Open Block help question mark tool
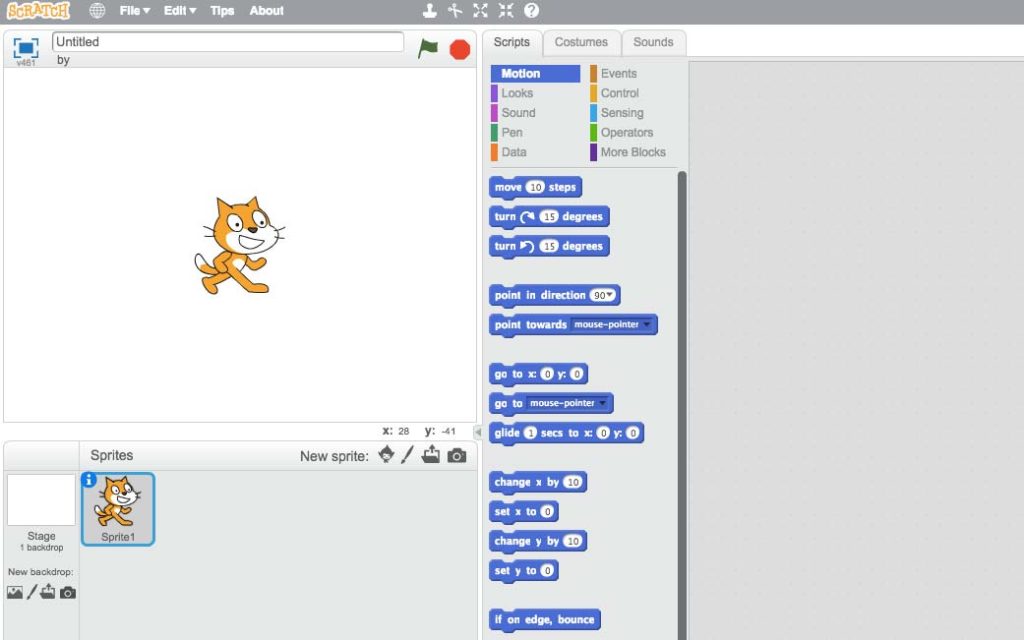 coord(532,10)
